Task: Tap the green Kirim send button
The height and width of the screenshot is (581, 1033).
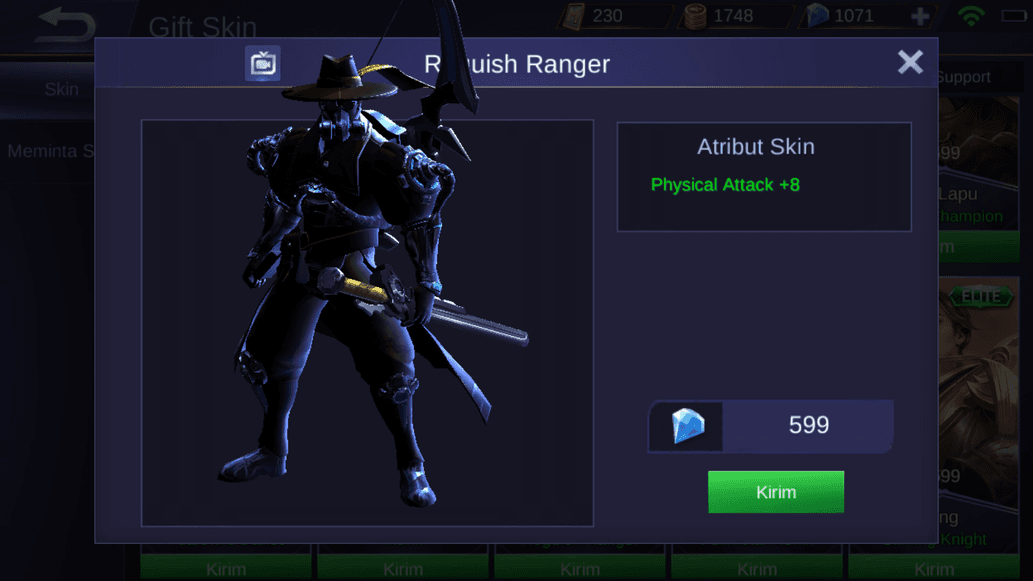Action: (x=775, y=492)
